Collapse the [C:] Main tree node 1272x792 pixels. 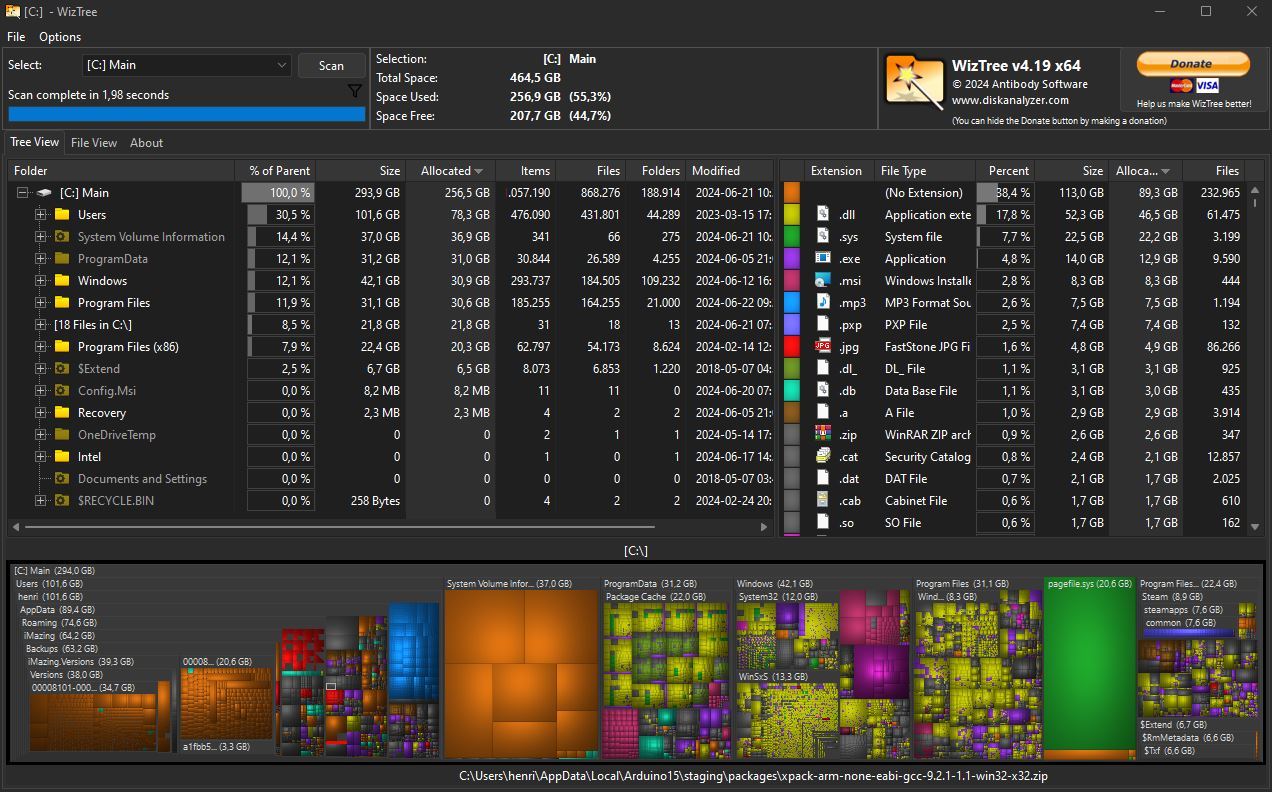click(x=22, y=193)
